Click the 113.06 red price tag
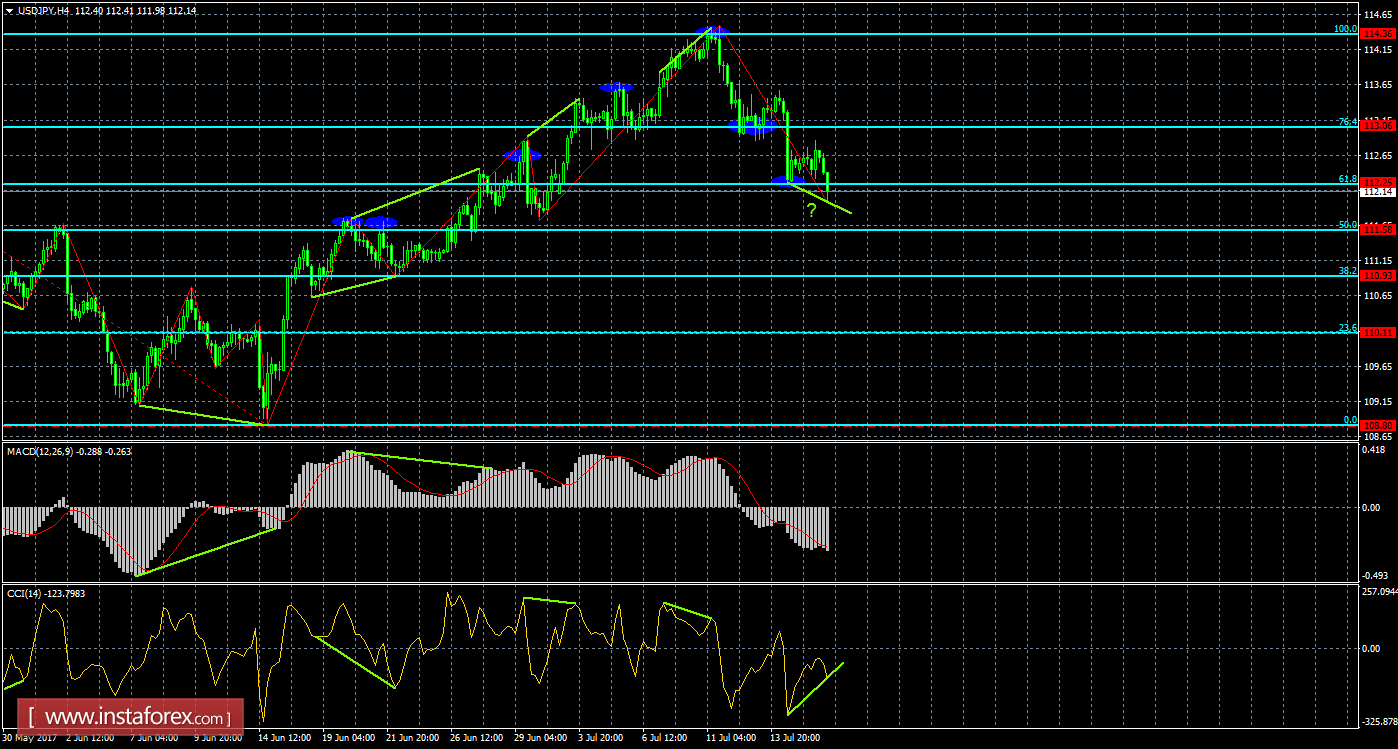This screenshot has width=1398, height=749. 1379,126
